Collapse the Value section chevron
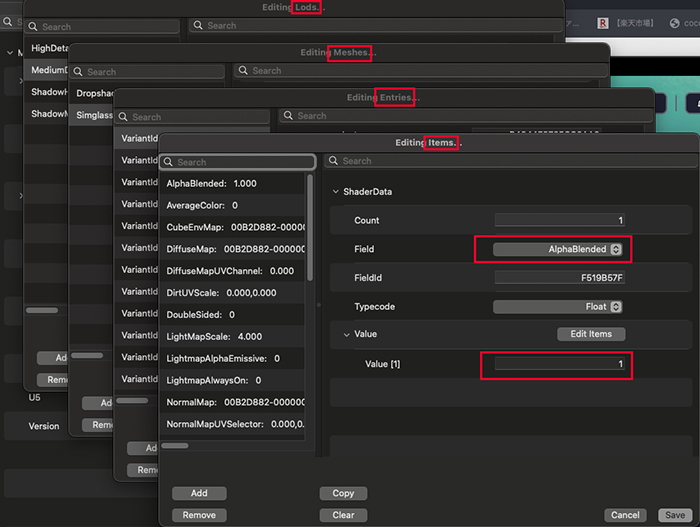This screenshot has width=700, height=527. pyautogui.click(x=346, y=334)
